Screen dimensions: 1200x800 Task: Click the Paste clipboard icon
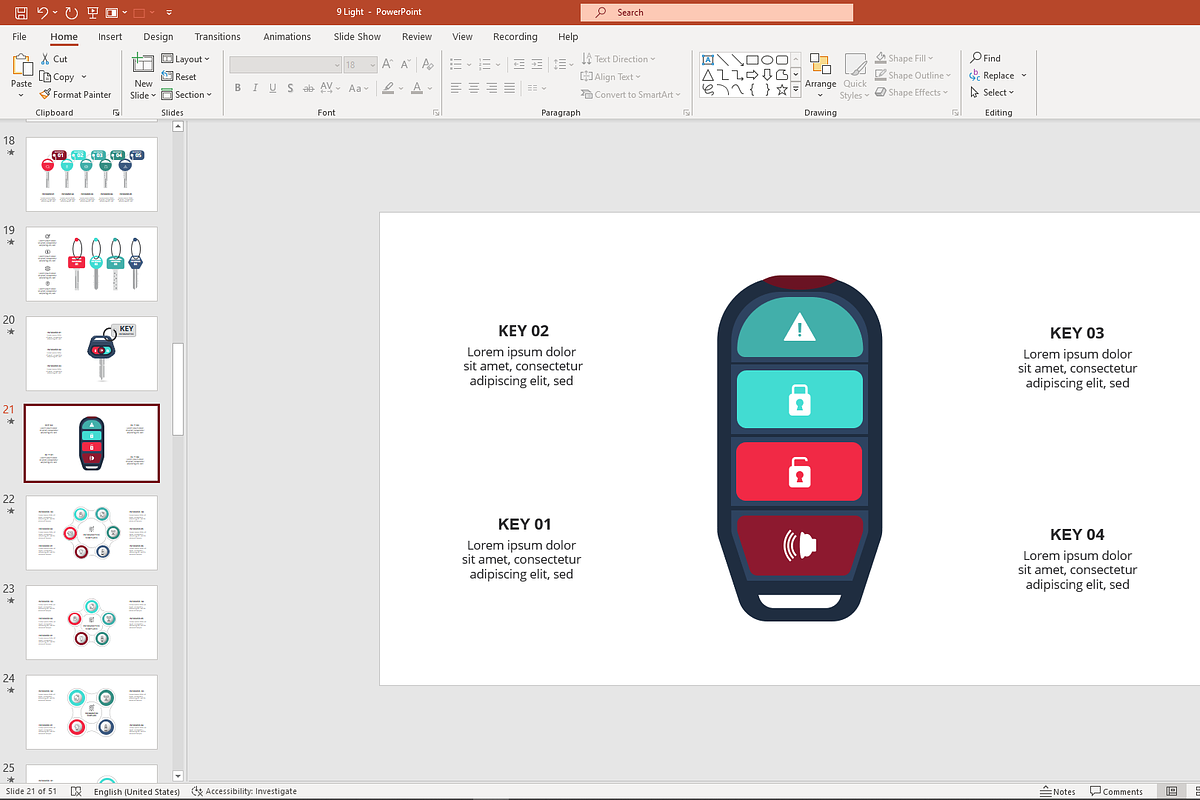coord(22,65)
